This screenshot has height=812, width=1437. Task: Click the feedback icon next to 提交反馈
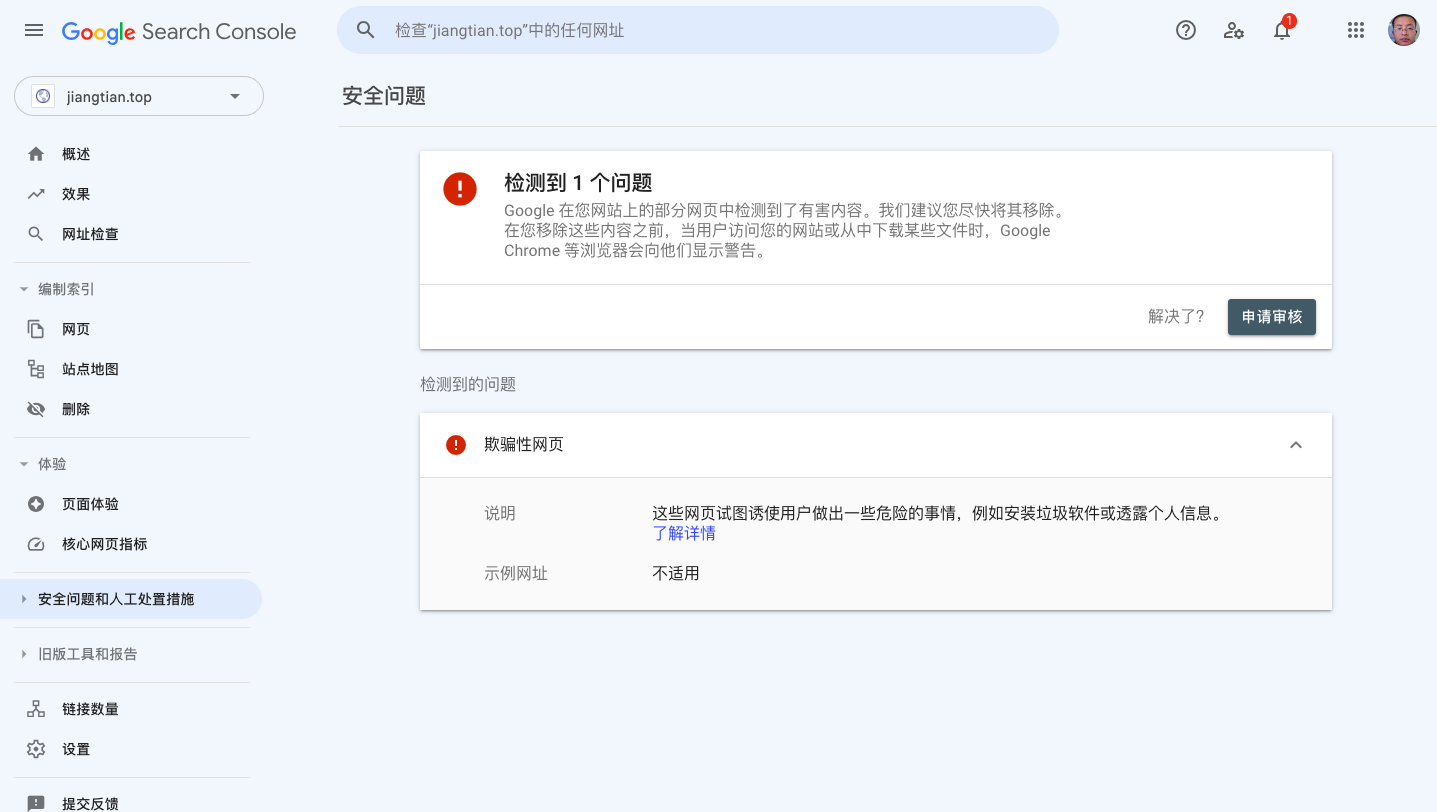[36, 803]
